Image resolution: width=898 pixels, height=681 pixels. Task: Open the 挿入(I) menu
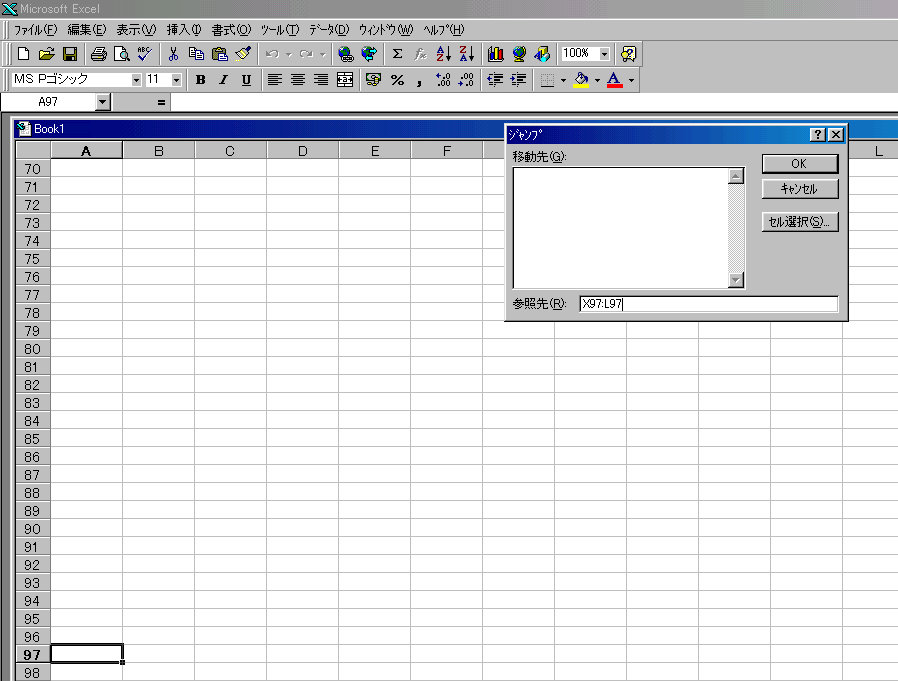[x=184, y=30]
